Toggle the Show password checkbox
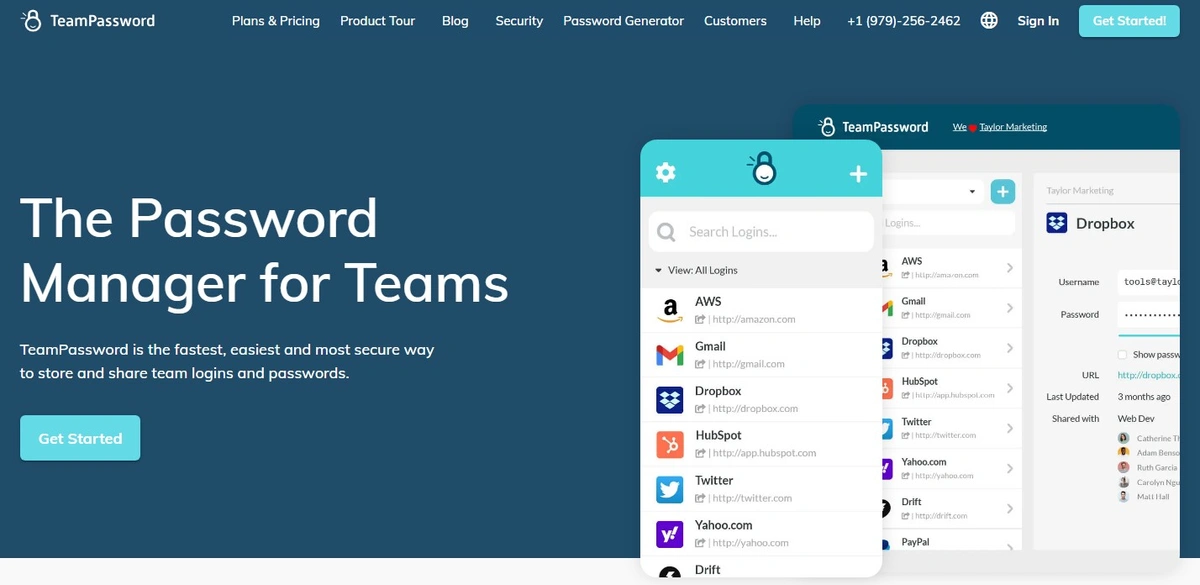The height and width of the screenshot is (585, 1200). click(1123, 355)
